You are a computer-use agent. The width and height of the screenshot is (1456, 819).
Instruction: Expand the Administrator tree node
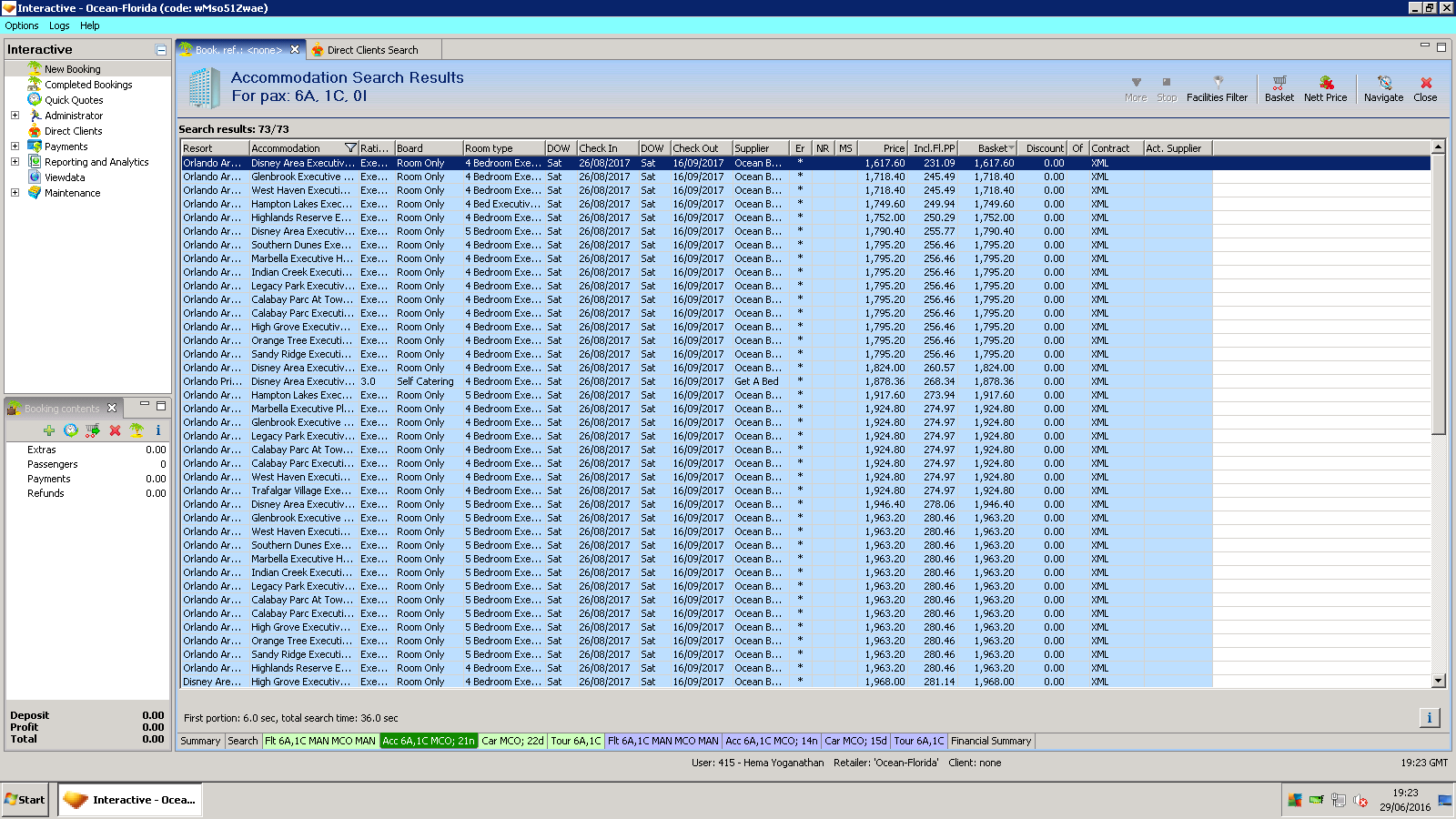[15, 116]
